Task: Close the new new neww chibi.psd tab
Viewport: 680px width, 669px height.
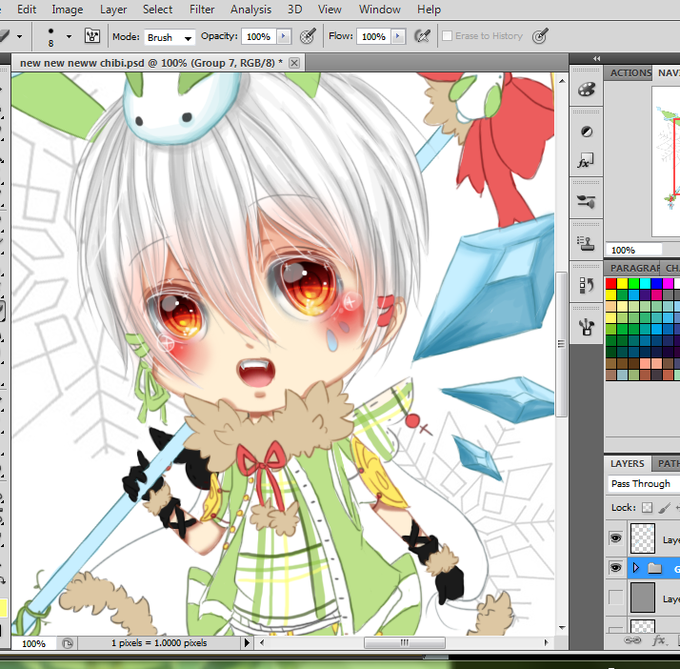Action: (294, 63)
